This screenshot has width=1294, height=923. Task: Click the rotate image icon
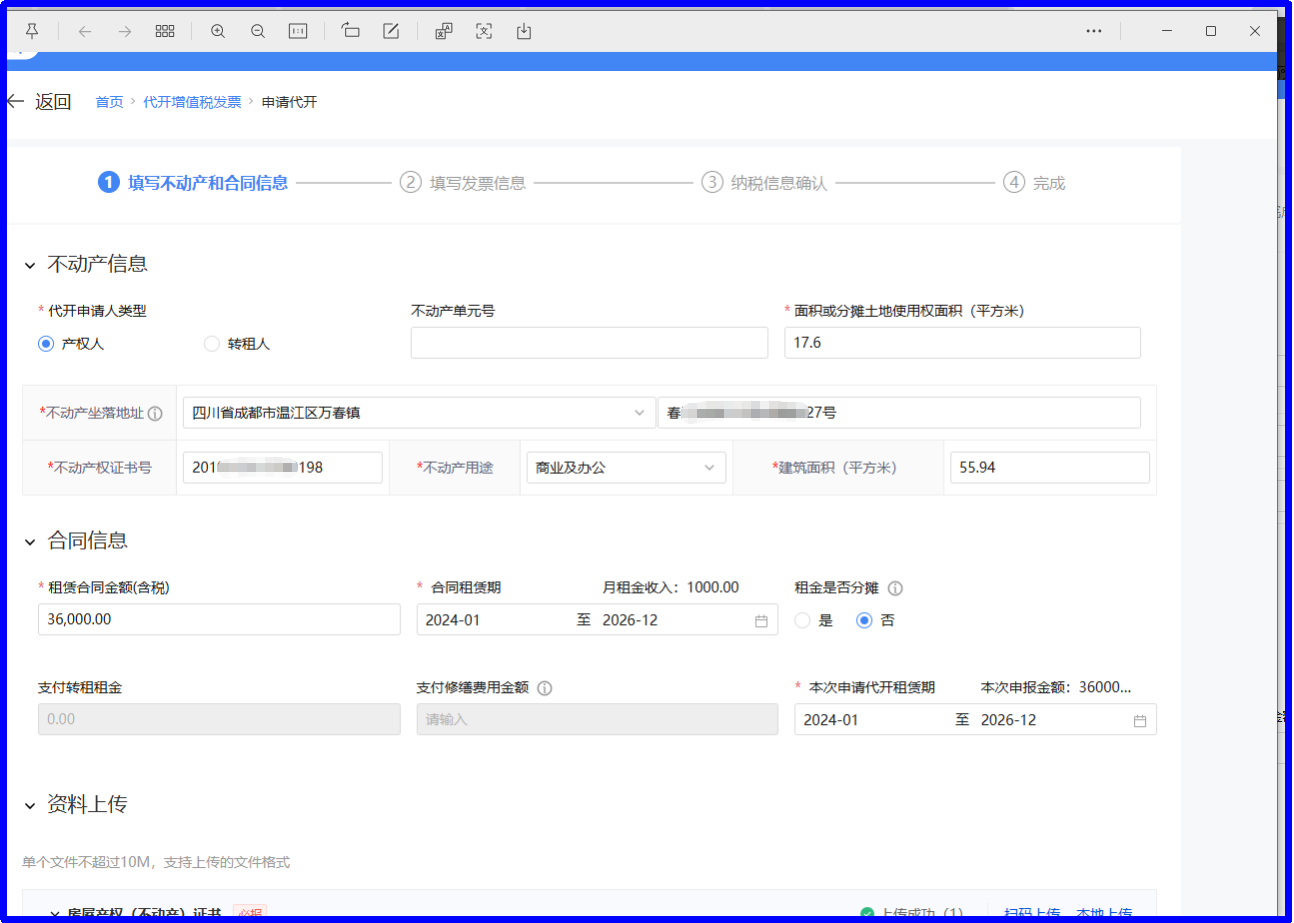click(351, 31)
